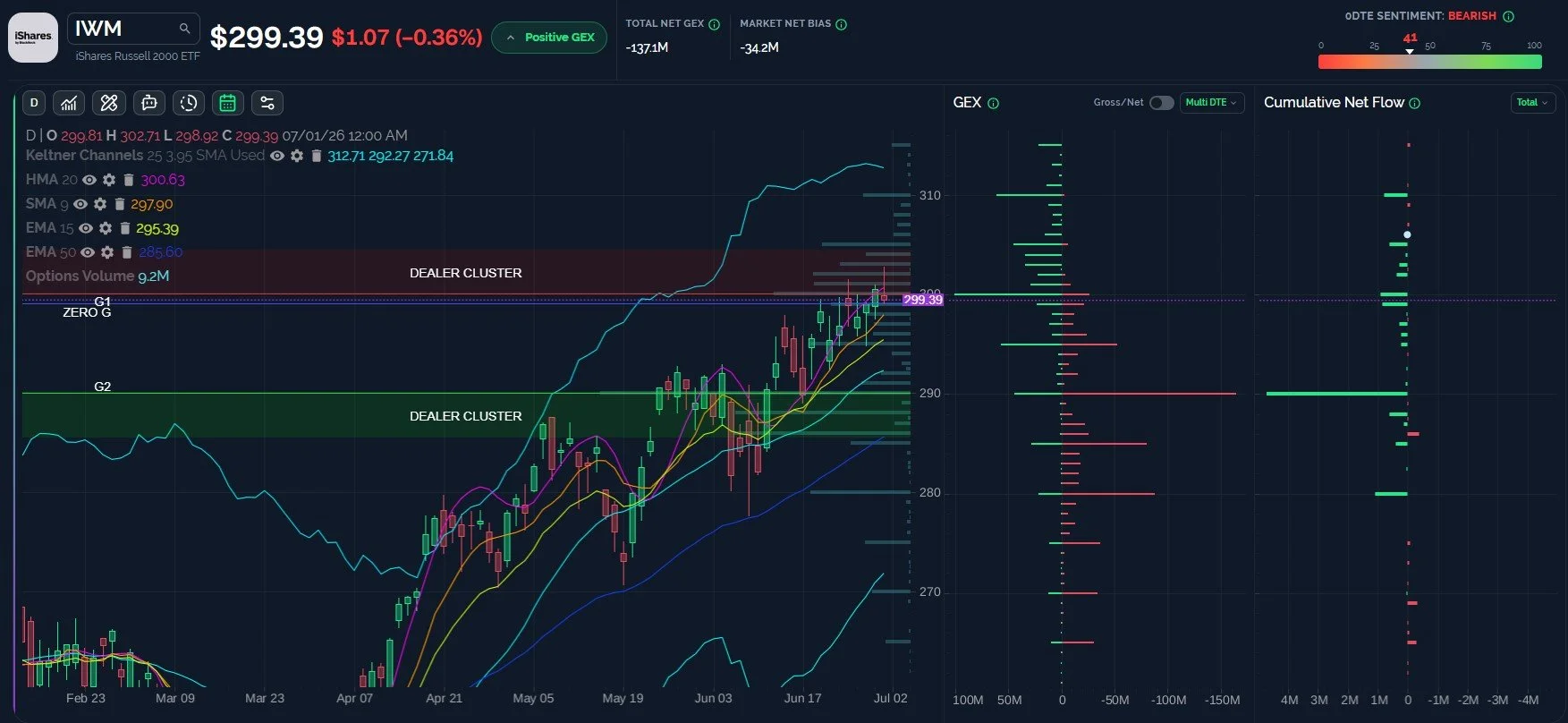Viewport: 1568px width, 723px height.
Task: Click the Options Volume 9.2M text
Action: point(97,276)
